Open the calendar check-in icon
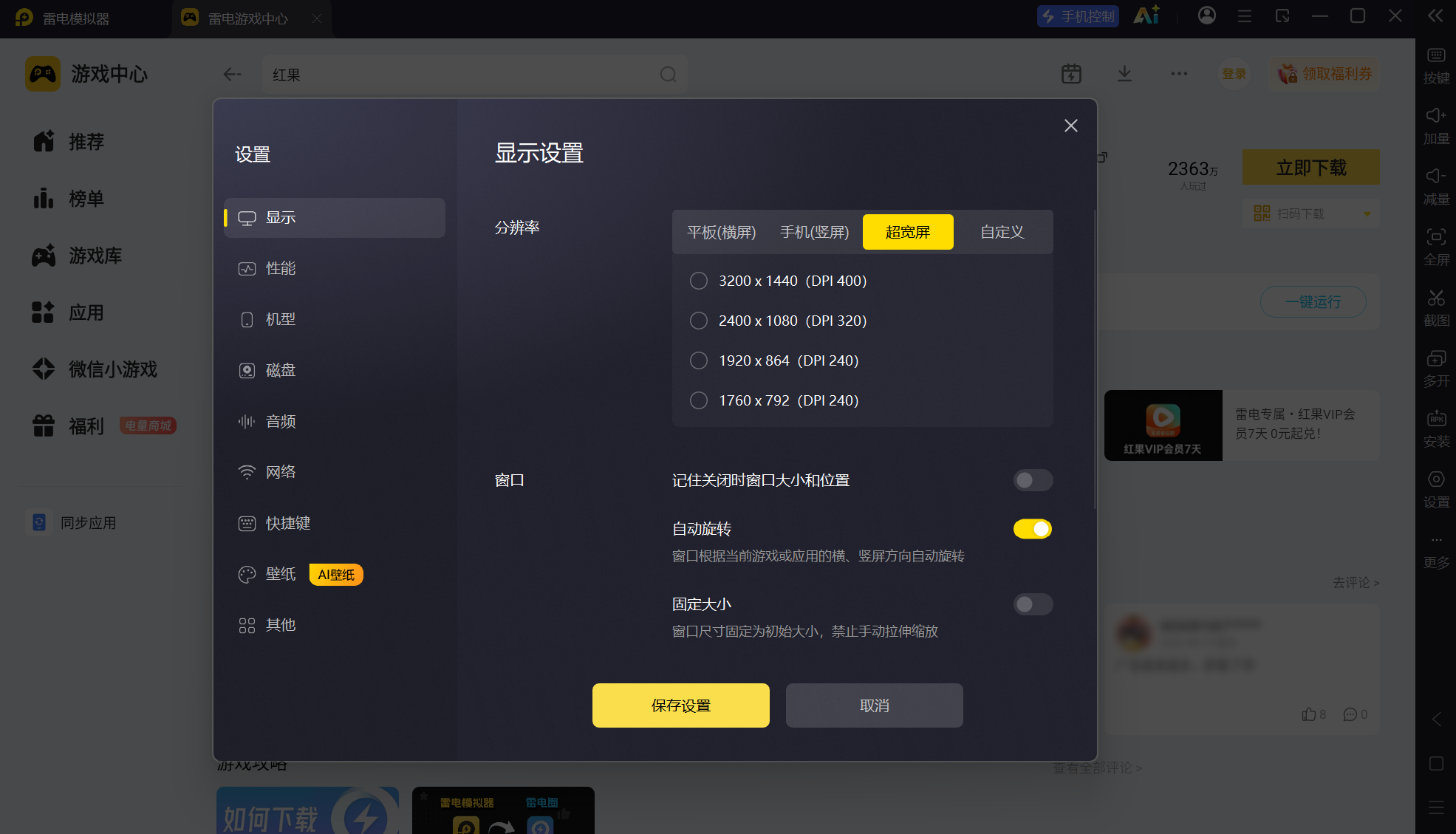Viewport: 1456px width, 834px height. pyautogui.click(x=1071, y=74)
